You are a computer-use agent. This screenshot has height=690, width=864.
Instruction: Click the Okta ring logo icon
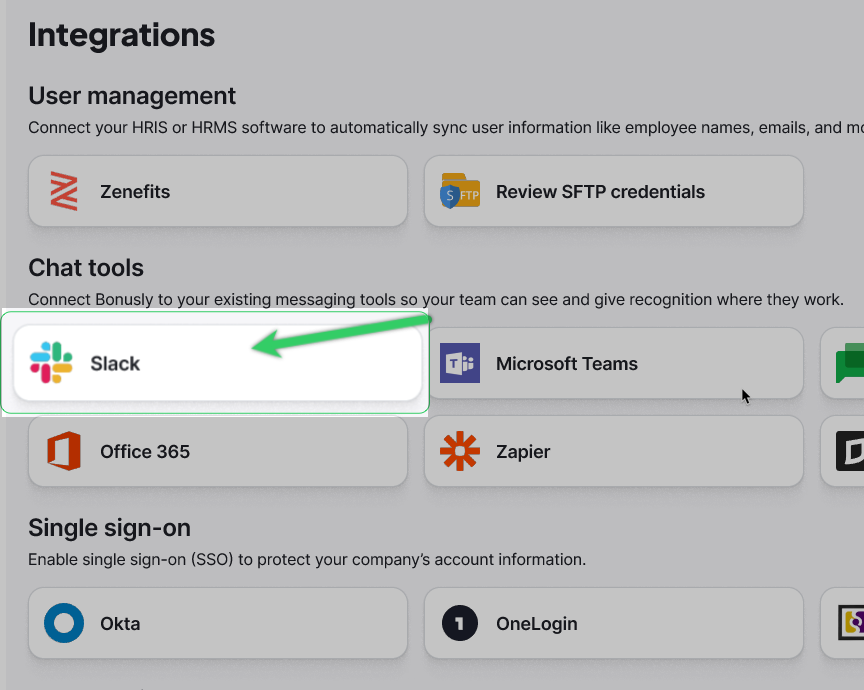coord(64,623)
